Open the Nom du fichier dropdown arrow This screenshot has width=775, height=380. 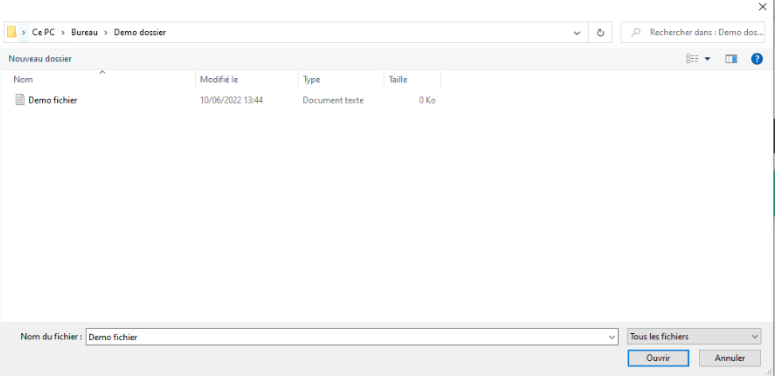click(613, 337)
